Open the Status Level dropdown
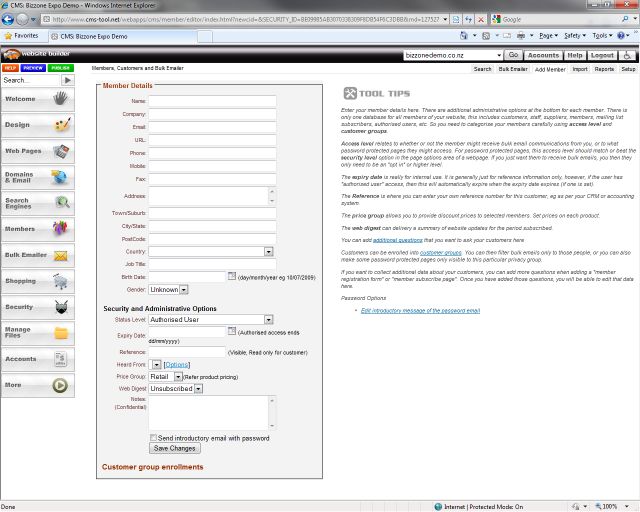The height and width of the screenshot is (512, 640). [x=268, y=319]
